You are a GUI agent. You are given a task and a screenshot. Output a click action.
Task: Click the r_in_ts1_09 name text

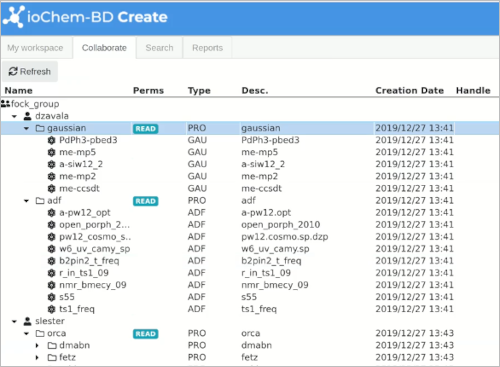pyautogui.click(x=84, y=273)
